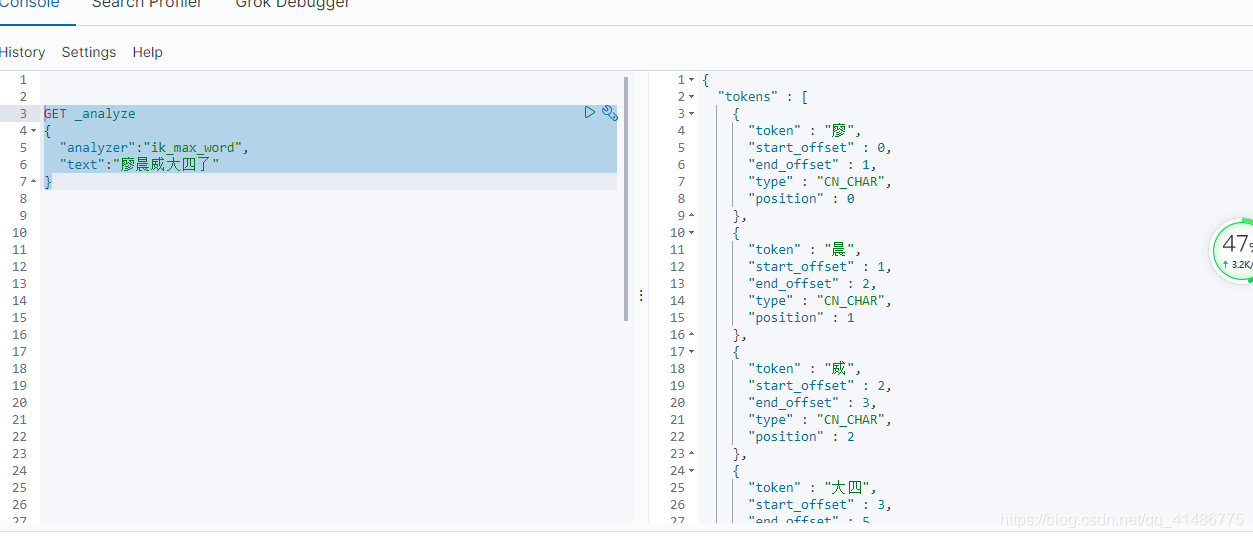1253x538 pixels.
Task: Click empty editor line number 10
Action: pyautogui.click(x=20, y=233)
